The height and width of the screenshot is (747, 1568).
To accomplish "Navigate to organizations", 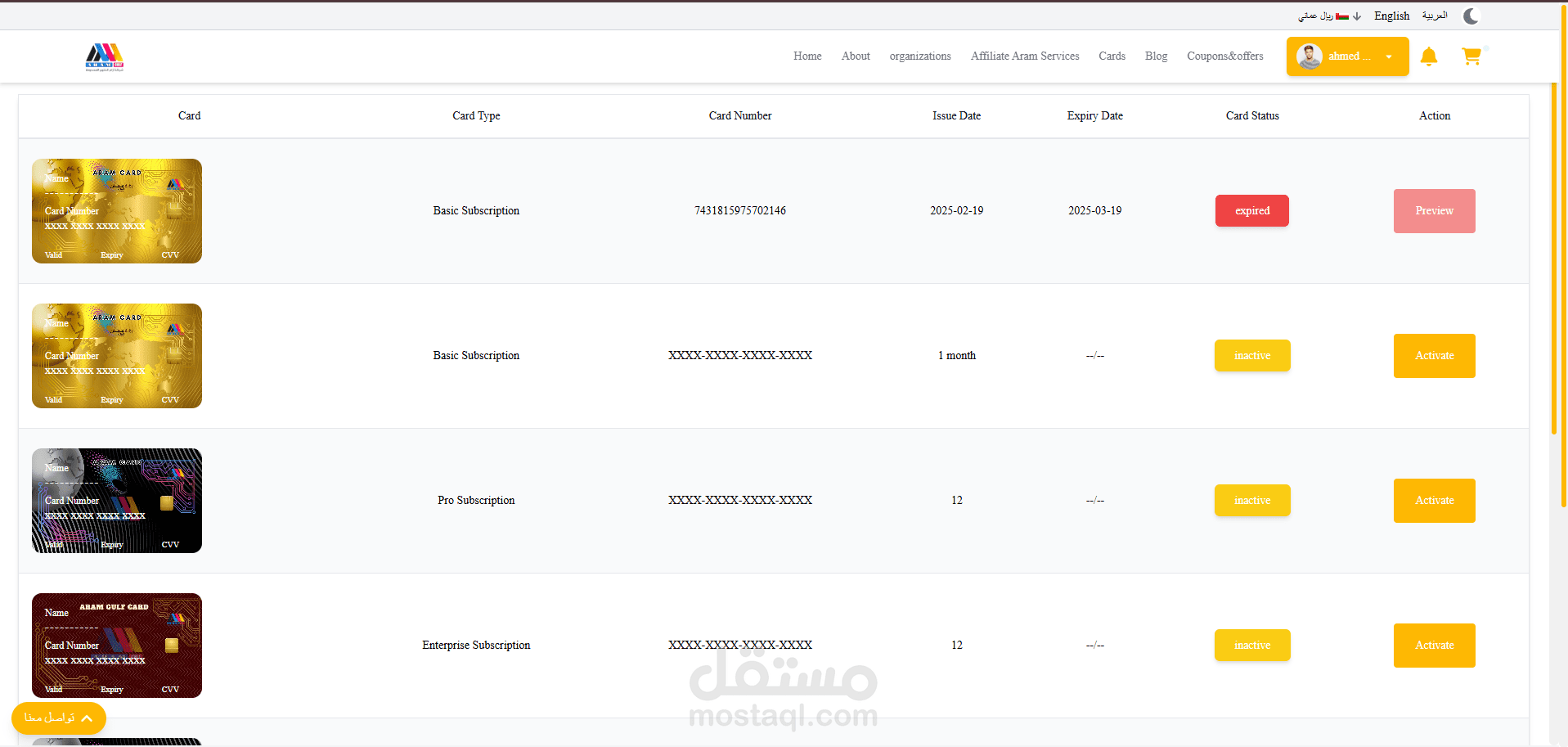I will point(920,56).
